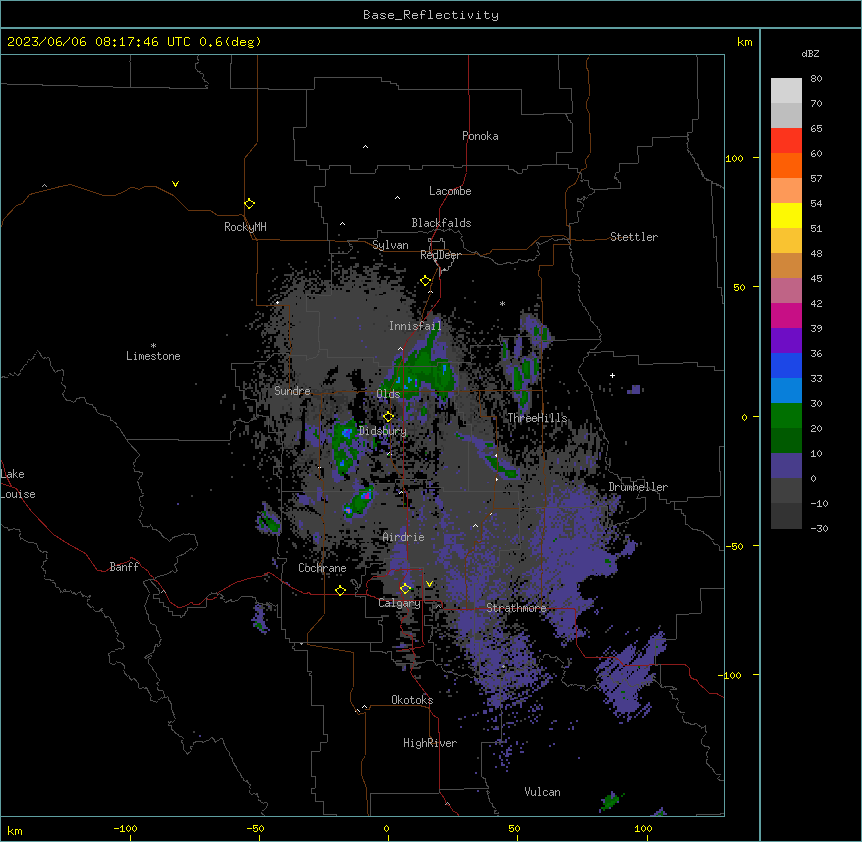Select the slate-purple swatch between 10 and 0 dBZ
Viewport: 862px width, 842px height.
point(786,466)
